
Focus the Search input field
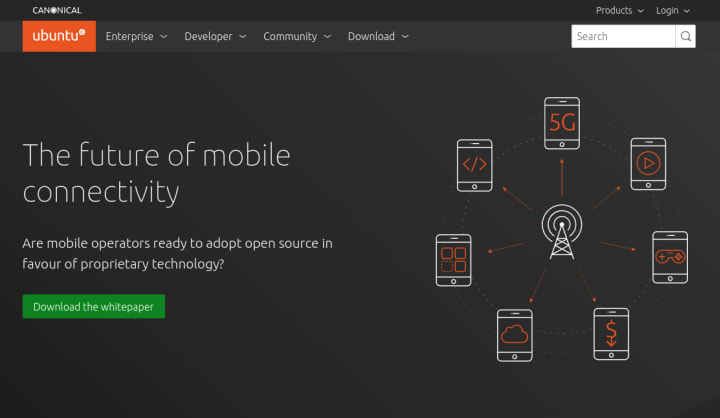(623, 36)
